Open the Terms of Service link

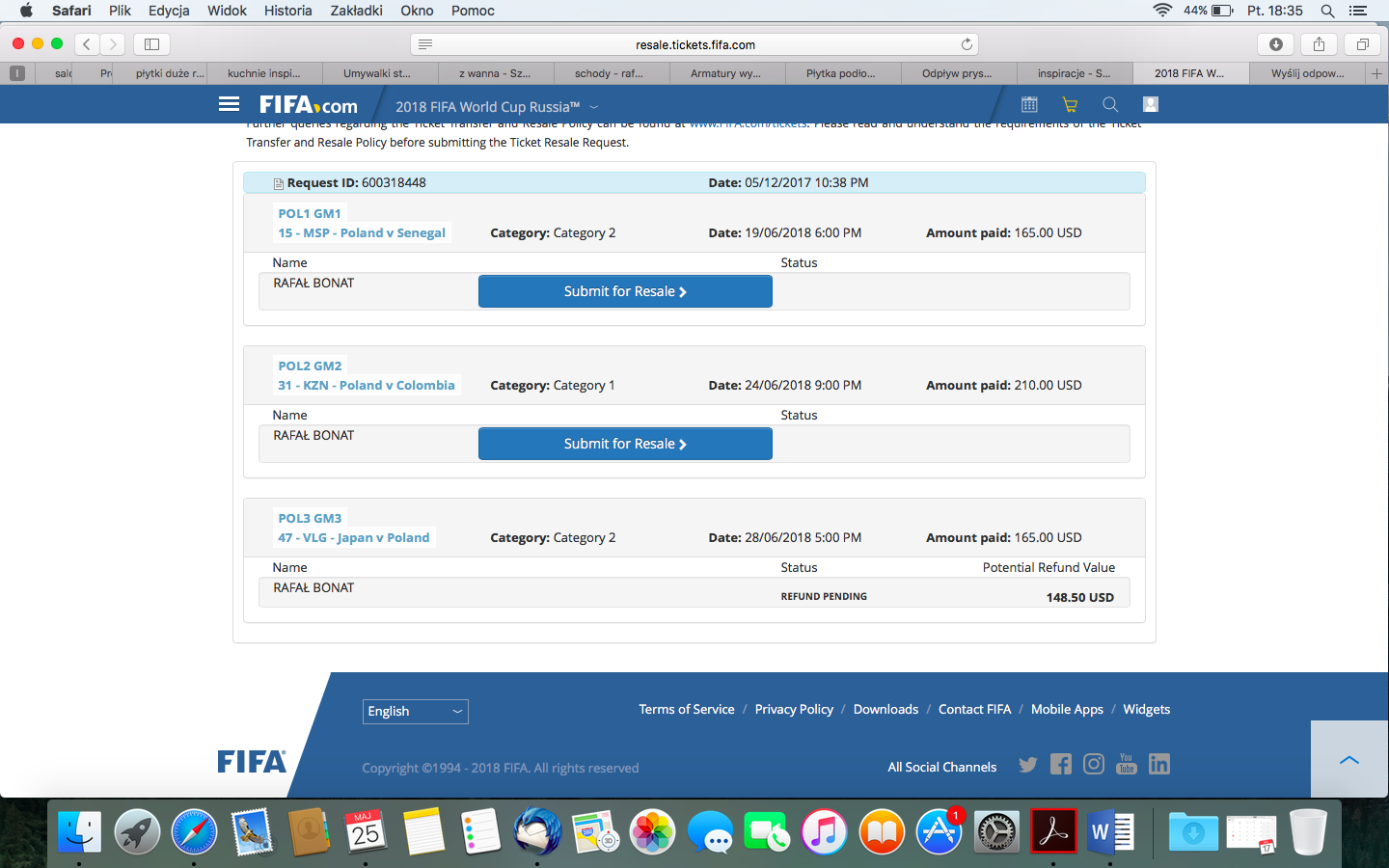(687, 710)
